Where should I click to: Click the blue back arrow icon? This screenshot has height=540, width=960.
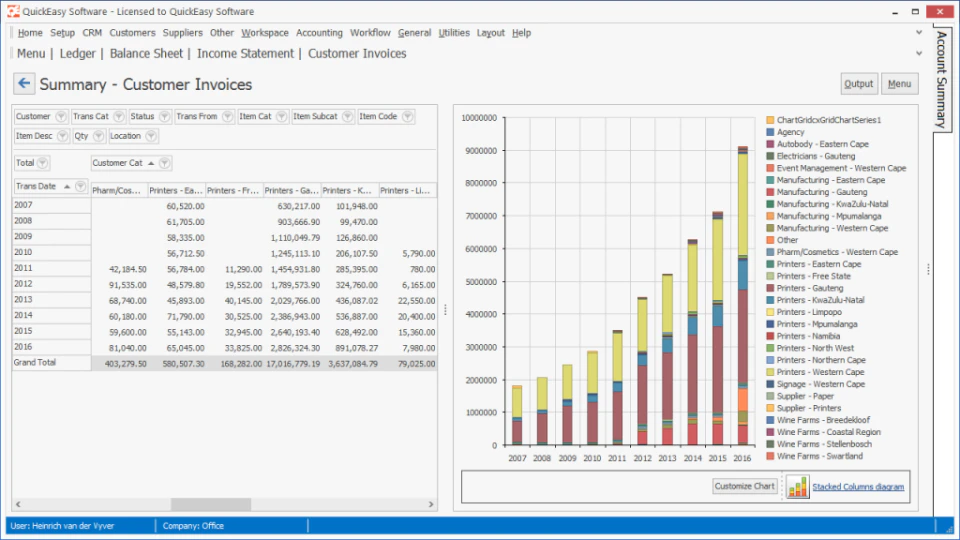[24, 84]
